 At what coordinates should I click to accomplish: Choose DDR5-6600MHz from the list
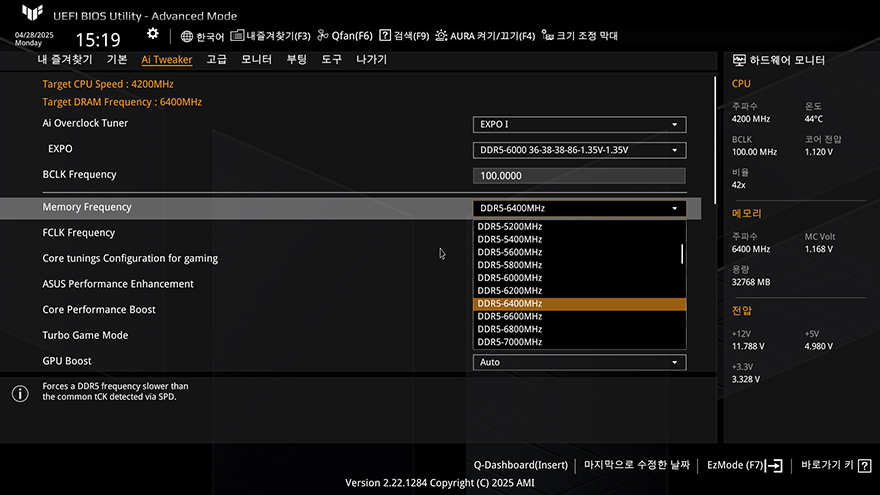(579, 317)
